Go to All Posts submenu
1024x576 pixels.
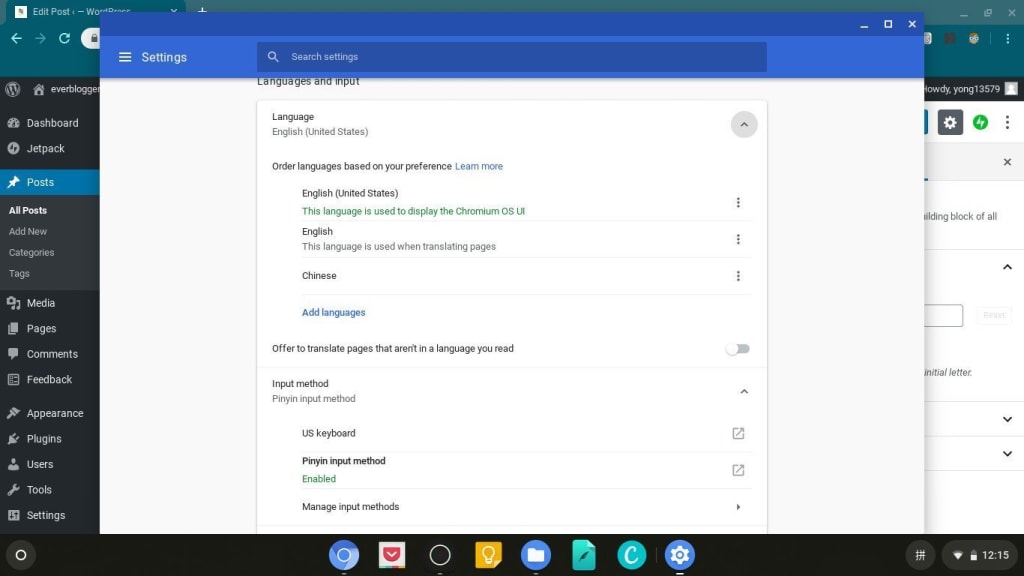click(x=27, y=210)
